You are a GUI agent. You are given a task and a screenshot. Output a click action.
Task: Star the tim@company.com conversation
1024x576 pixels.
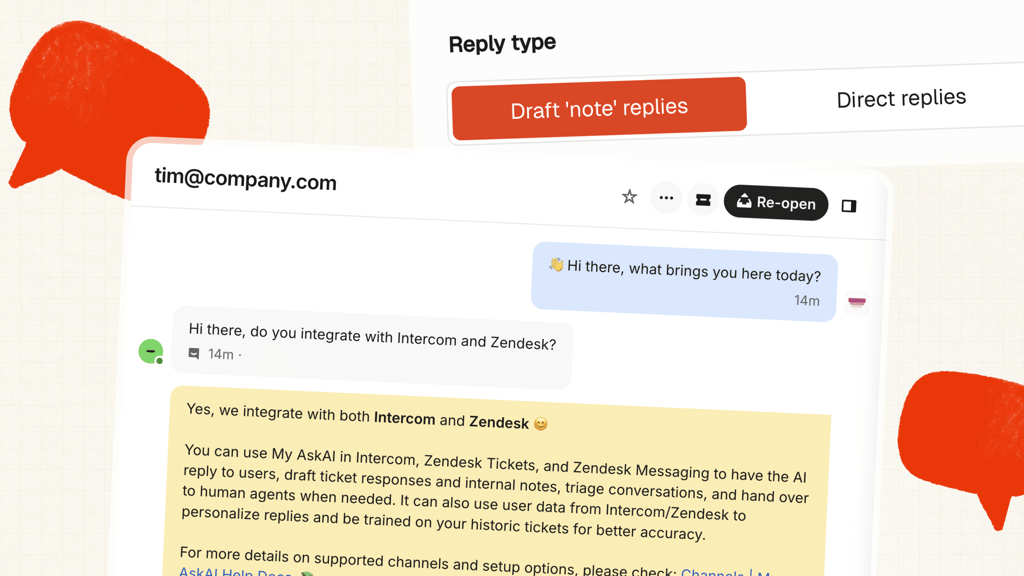629,197
